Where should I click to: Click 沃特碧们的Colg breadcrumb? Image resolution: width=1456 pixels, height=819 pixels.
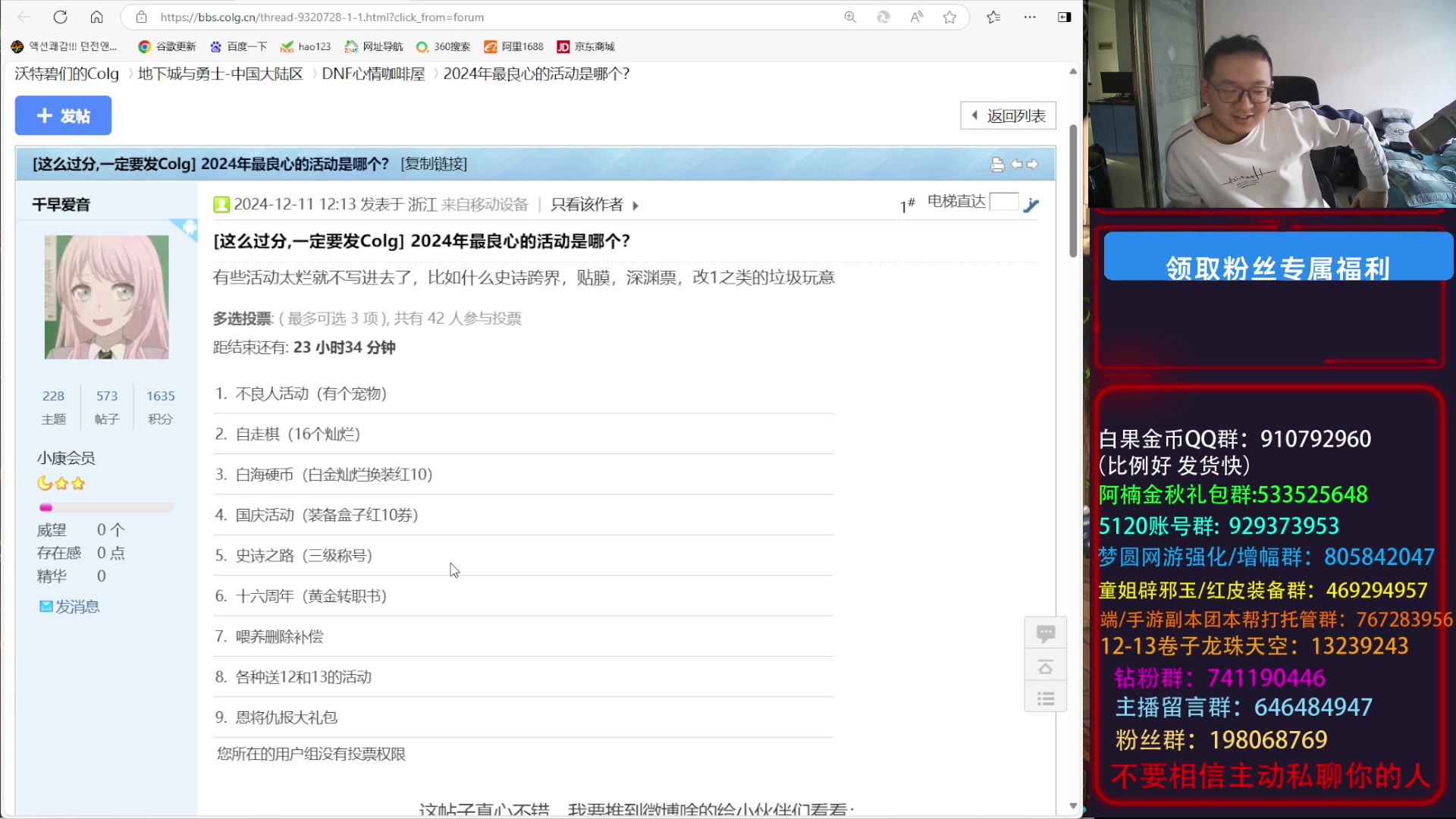[67, 74]
